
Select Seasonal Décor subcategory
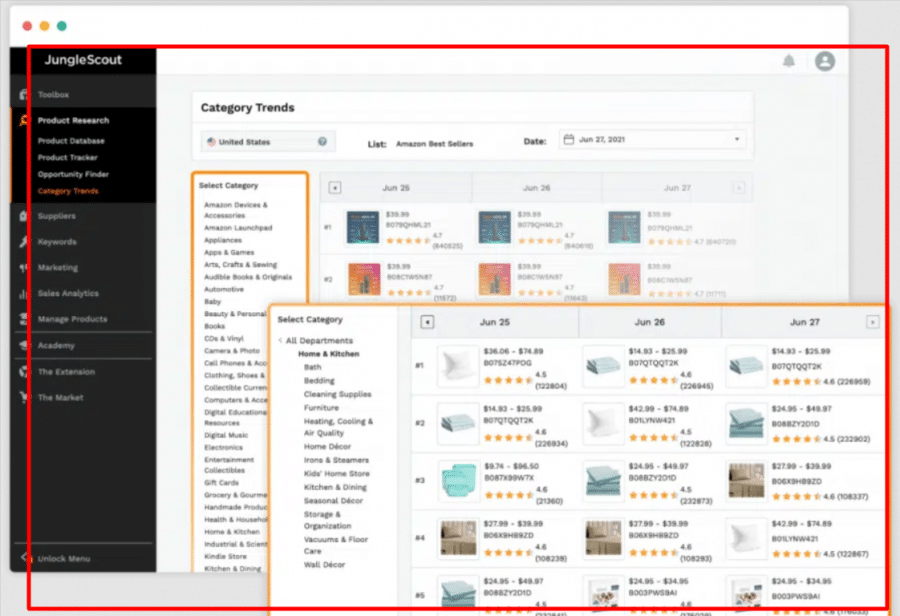pos(333,501)
